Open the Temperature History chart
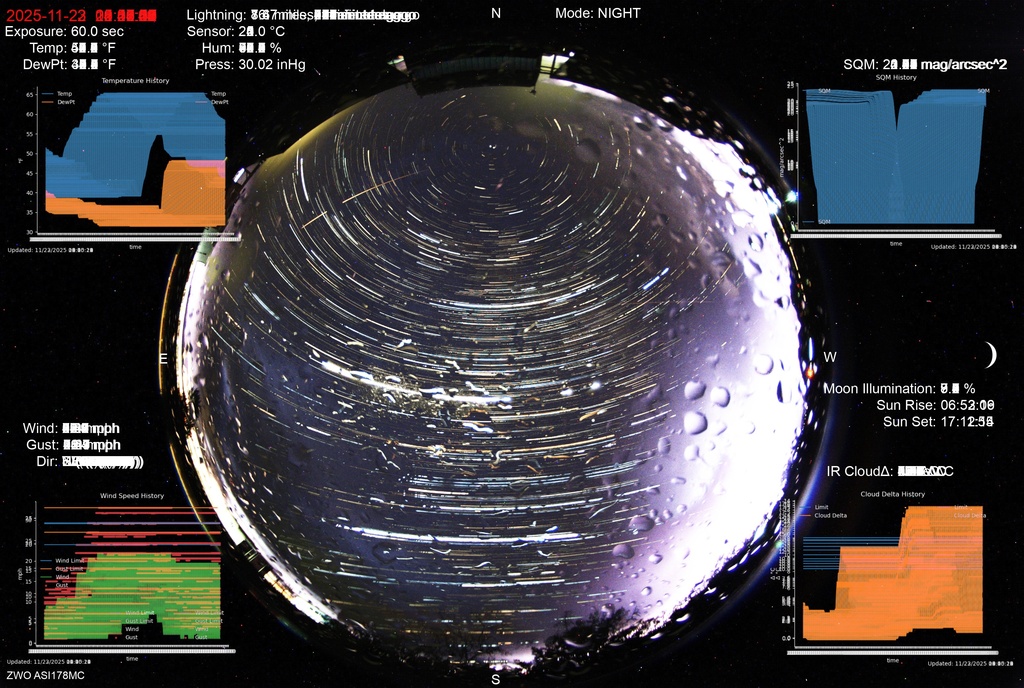This screenshot has height=688, width=1024. tap(135, 160)
